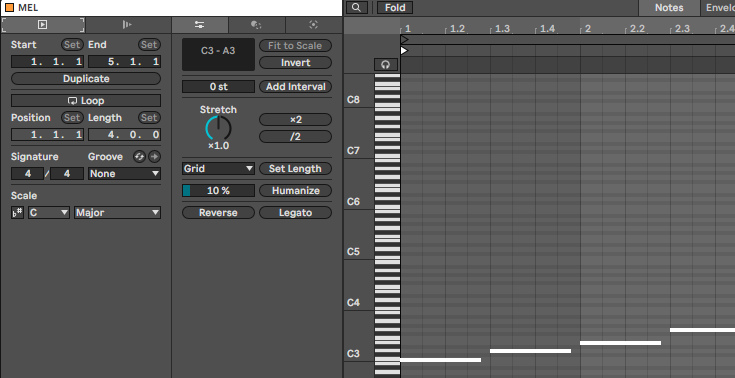
Task: Open the Grid dropdown
Action: click(218, 168)
